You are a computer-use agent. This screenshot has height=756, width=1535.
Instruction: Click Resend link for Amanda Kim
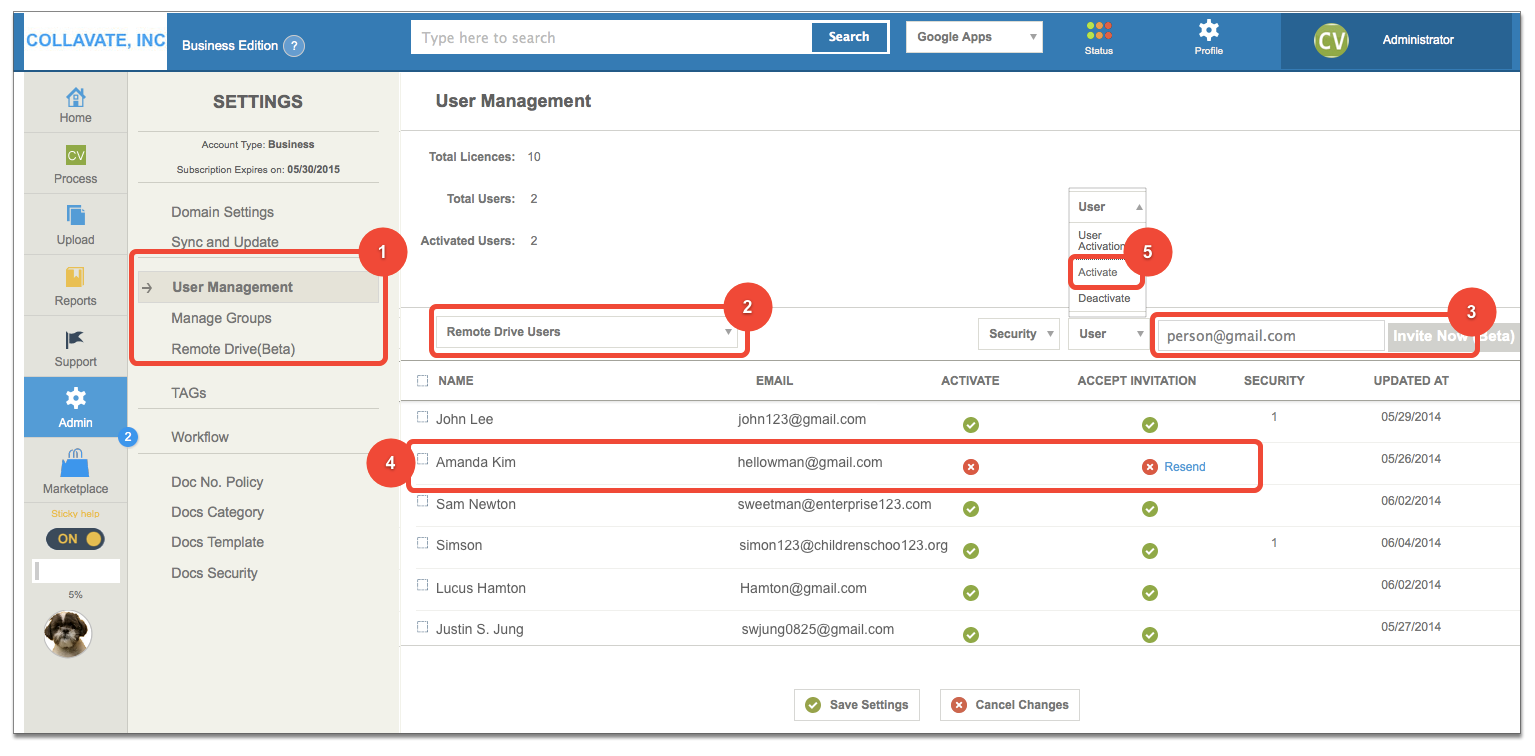pyautogui.click(x=1185, y=467)
